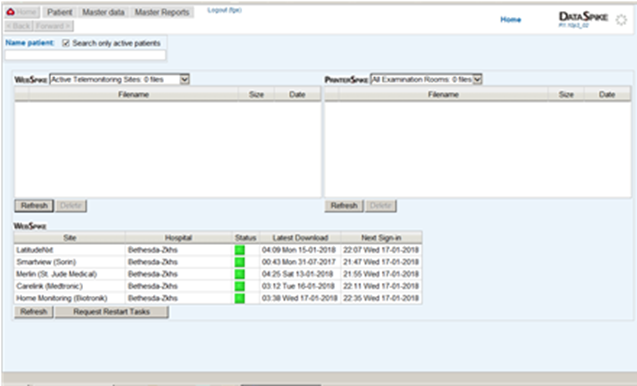Viewport: 637px width, 386px height.
Task: Click Delete under the PrinterSpike file list
Action: coord(381,206)
